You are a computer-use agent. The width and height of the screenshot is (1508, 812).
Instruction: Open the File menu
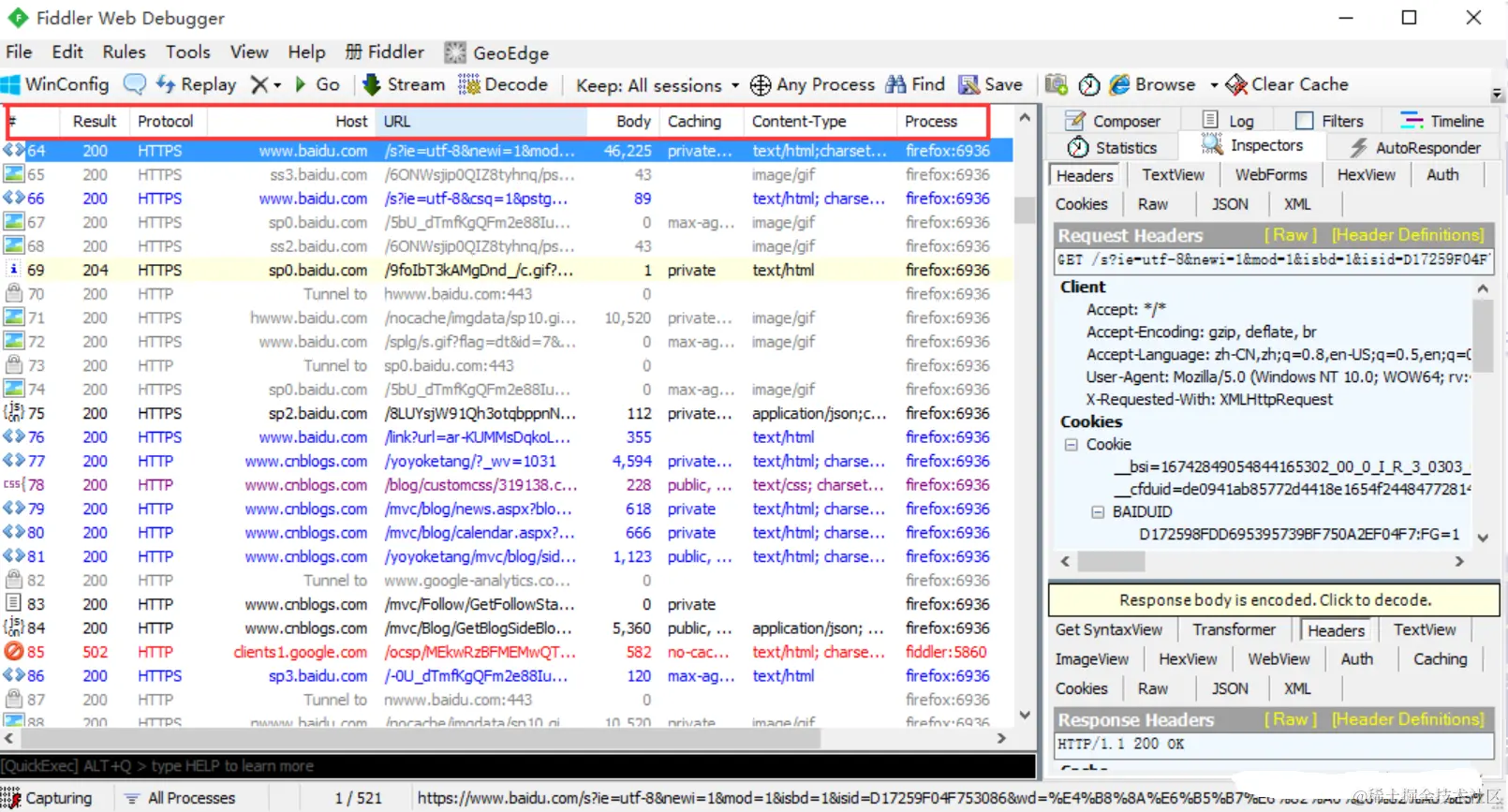pyautogui.click(x=19, y=52)
